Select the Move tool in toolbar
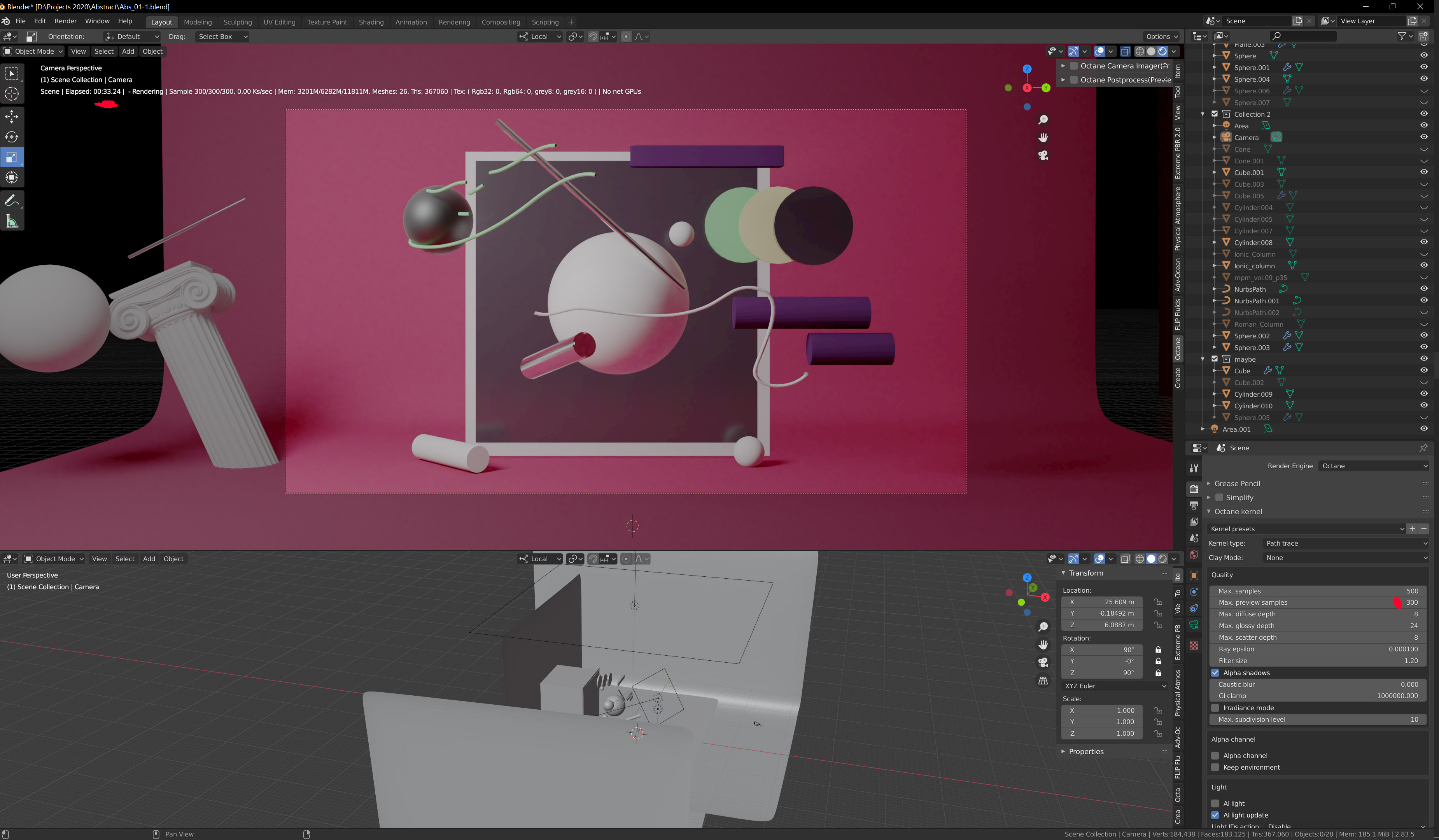This screenshot has height=840, width=1439. point(12,117)
